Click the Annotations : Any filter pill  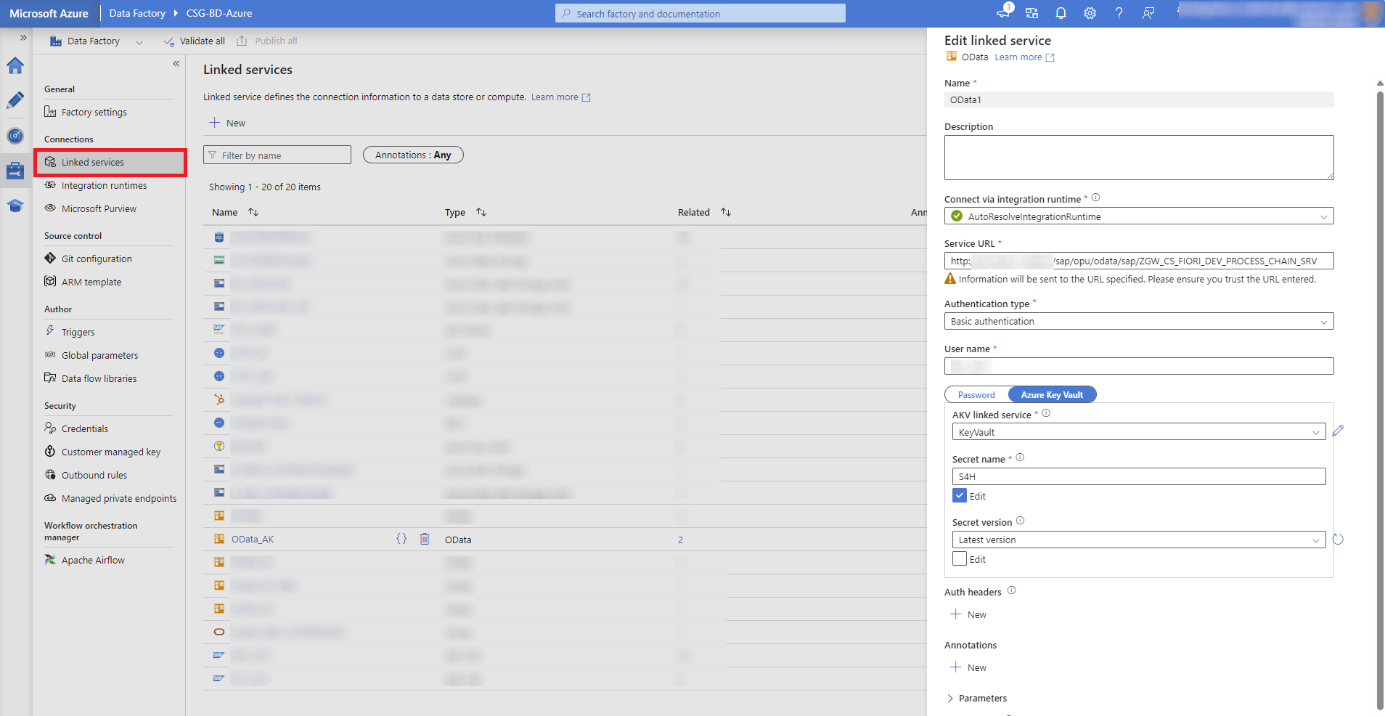(x=413, y=155)
